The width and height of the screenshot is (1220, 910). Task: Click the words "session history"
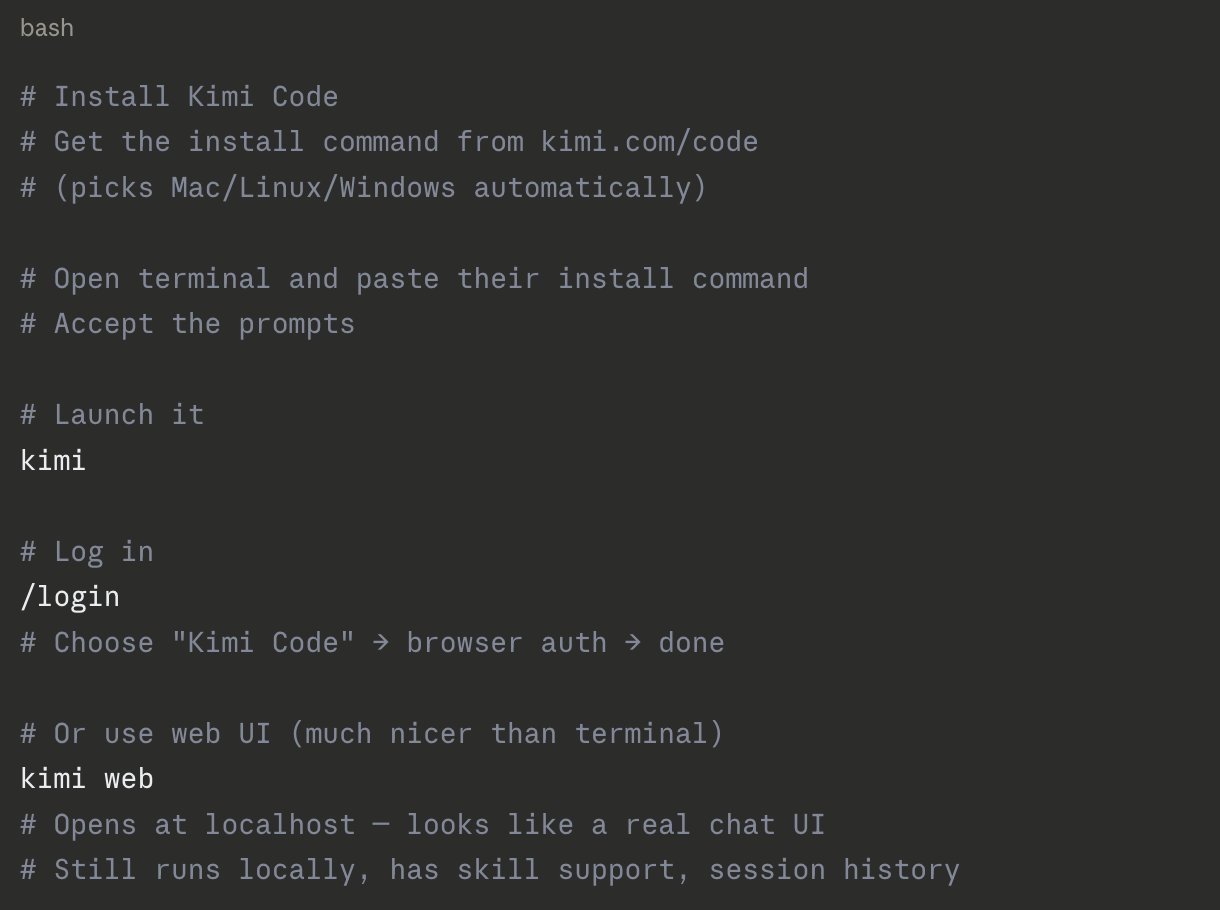click(834, 870)
